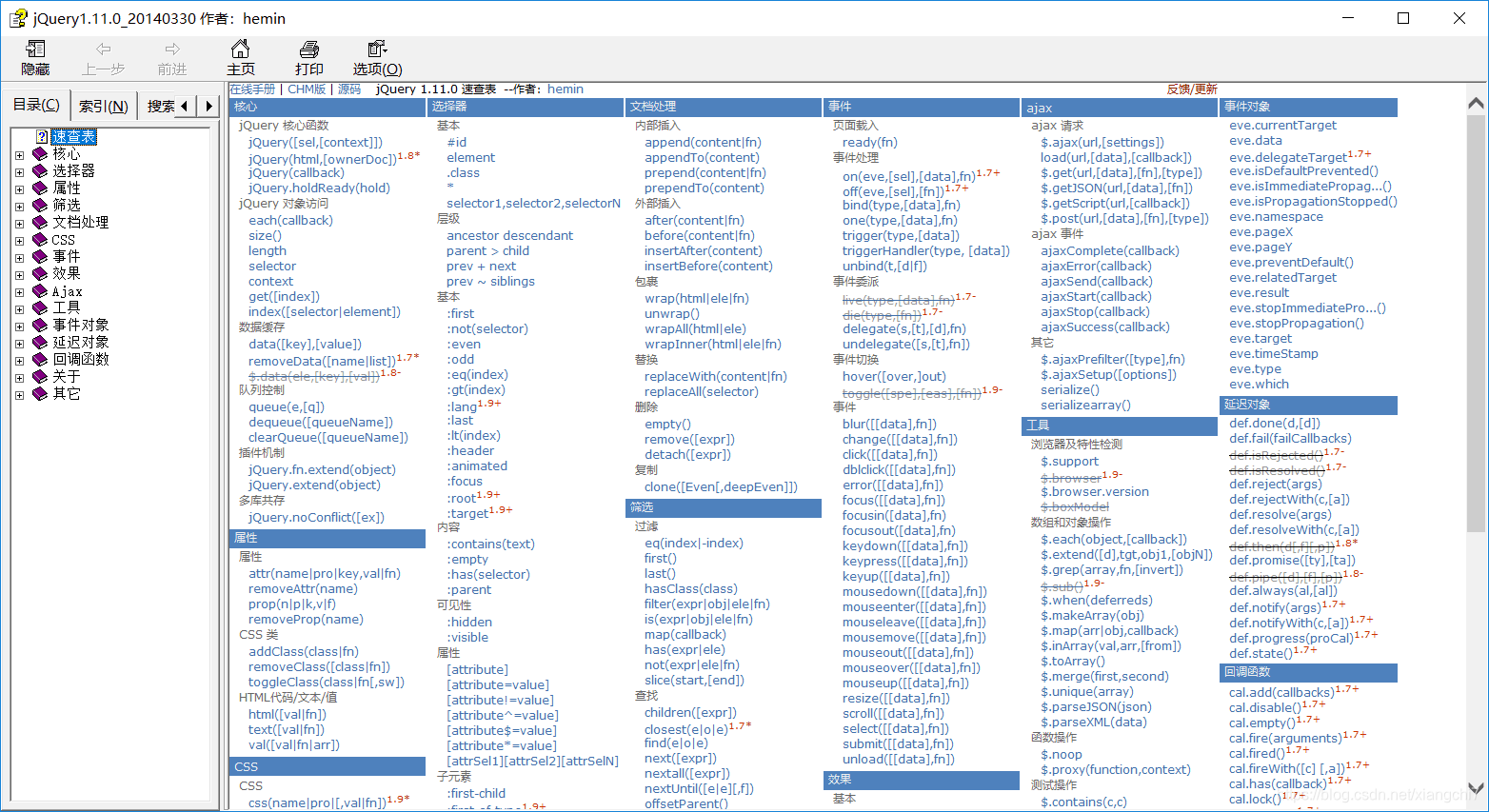Click the 打印 printer icon

tap(309, 49)
